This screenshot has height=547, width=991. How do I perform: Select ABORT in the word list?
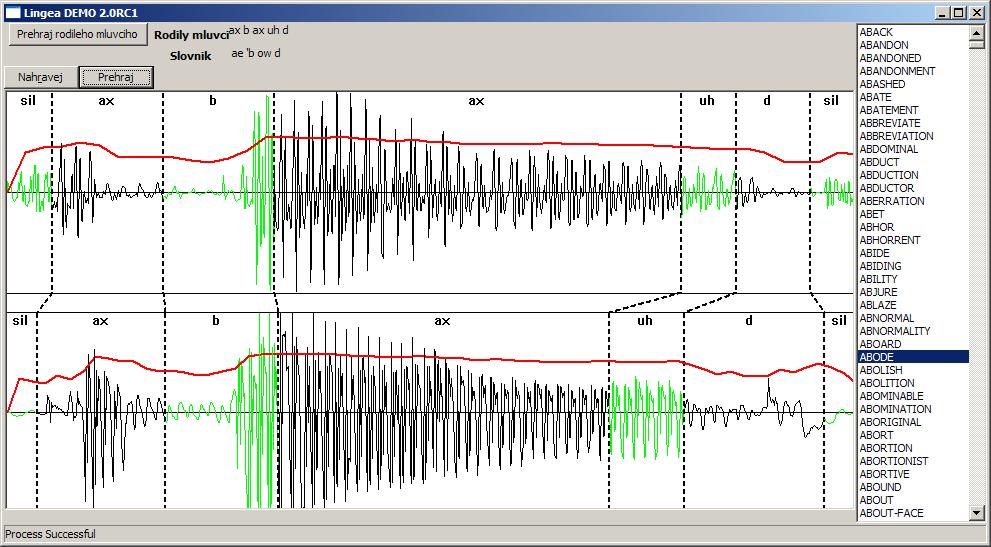[913, 435]
